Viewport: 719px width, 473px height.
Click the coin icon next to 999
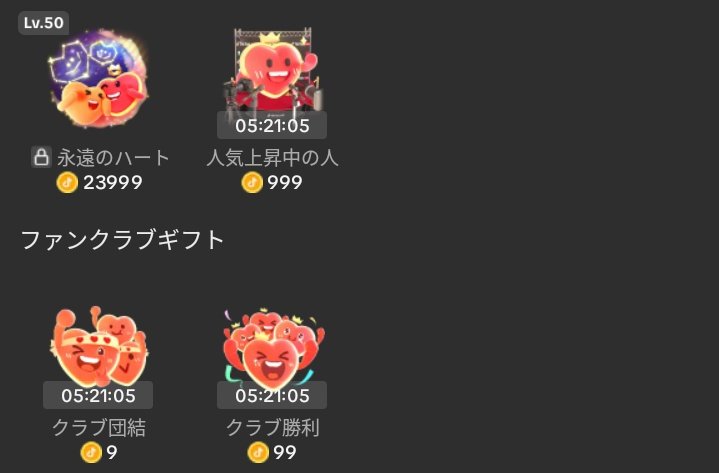[x=252, y=182]
